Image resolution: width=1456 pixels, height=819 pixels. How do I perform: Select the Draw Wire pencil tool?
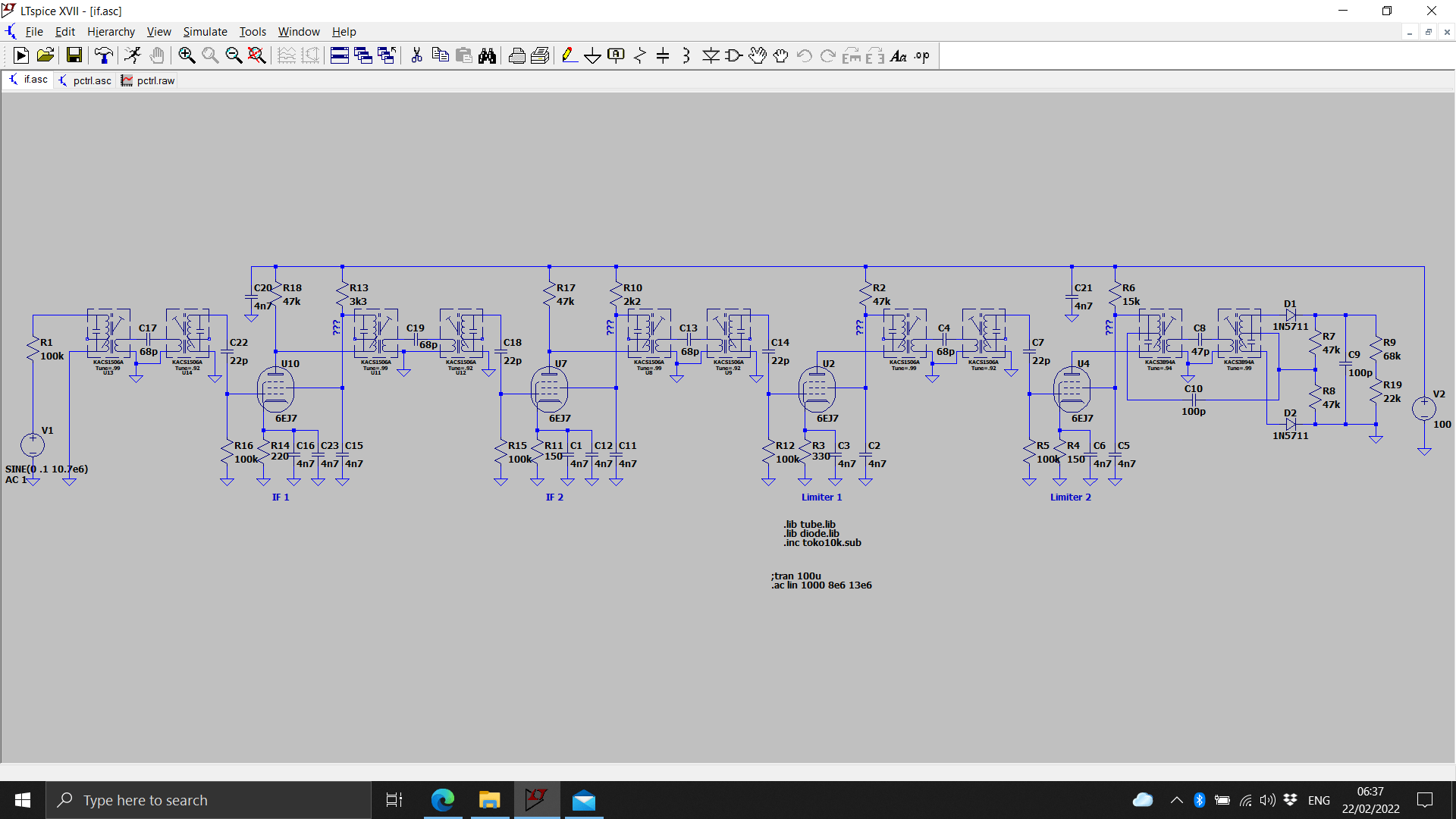coord(569,55)
